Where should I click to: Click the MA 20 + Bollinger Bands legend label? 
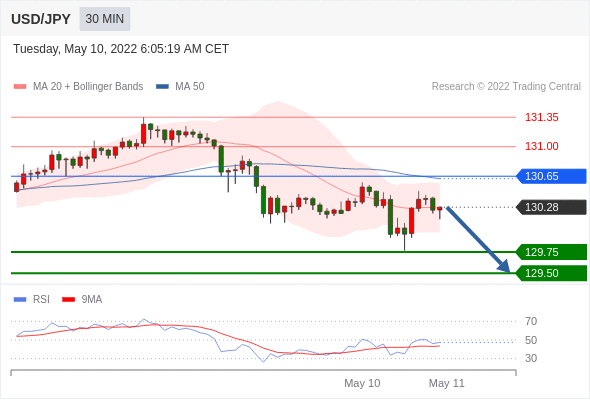[x=88, y=87]
